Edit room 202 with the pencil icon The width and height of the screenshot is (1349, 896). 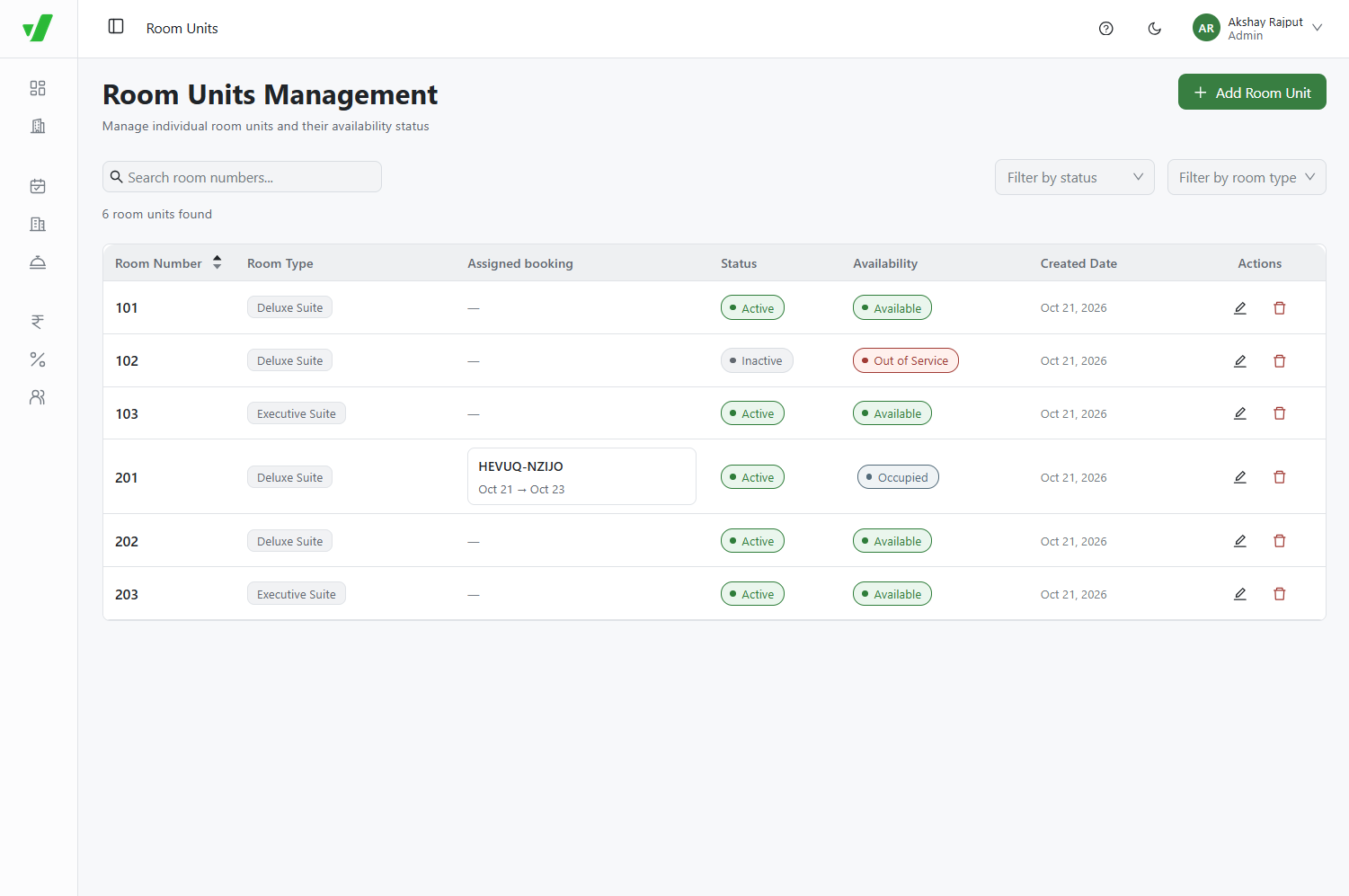pos(1240,541)
